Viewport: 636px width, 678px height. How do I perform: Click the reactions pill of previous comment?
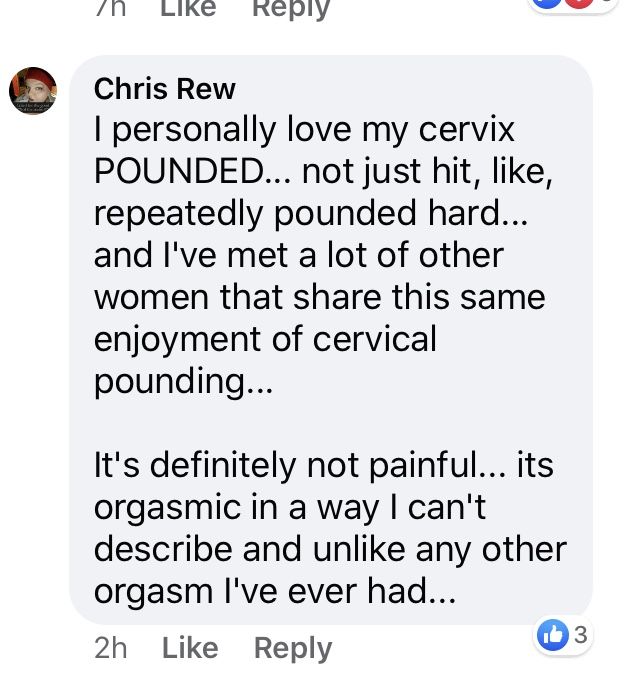[x=573, y=5]
